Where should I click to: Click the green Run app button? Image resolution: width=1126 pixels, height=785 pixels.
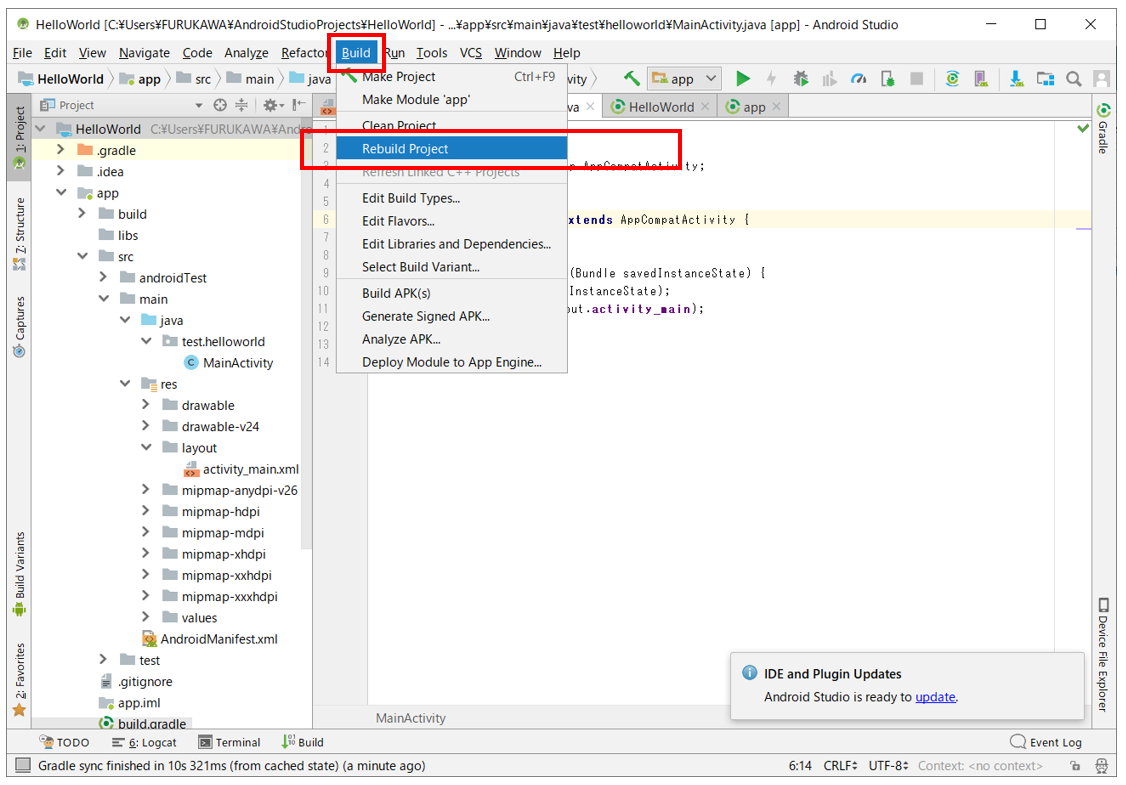tap(743, 78)
